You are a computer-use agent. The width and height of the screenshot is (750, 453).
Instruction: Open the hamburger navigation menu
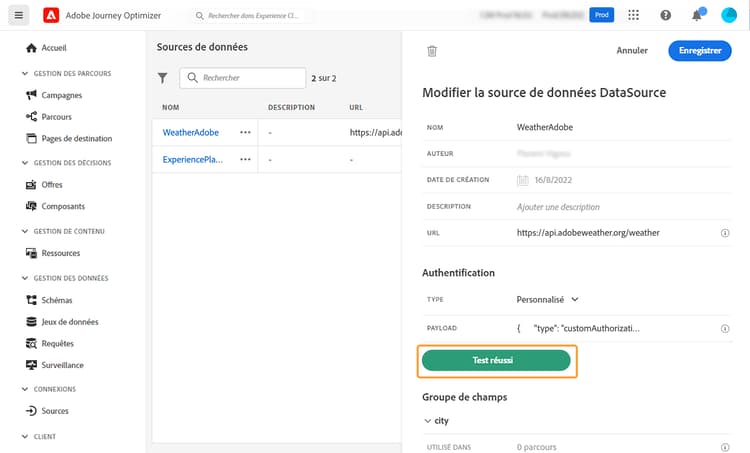19,15
